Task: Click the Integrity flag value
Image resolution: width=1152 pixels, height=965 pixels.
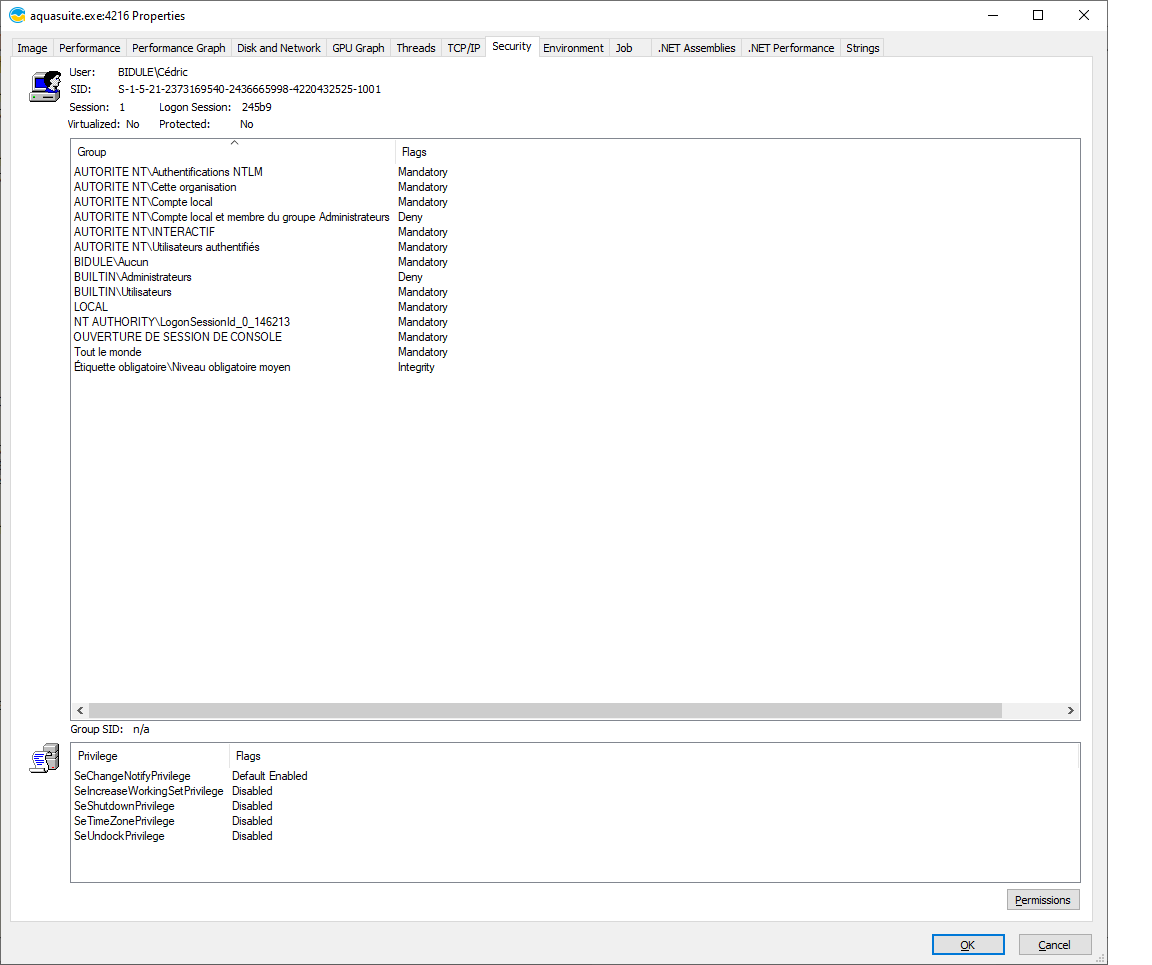Action: coord(416,367)
